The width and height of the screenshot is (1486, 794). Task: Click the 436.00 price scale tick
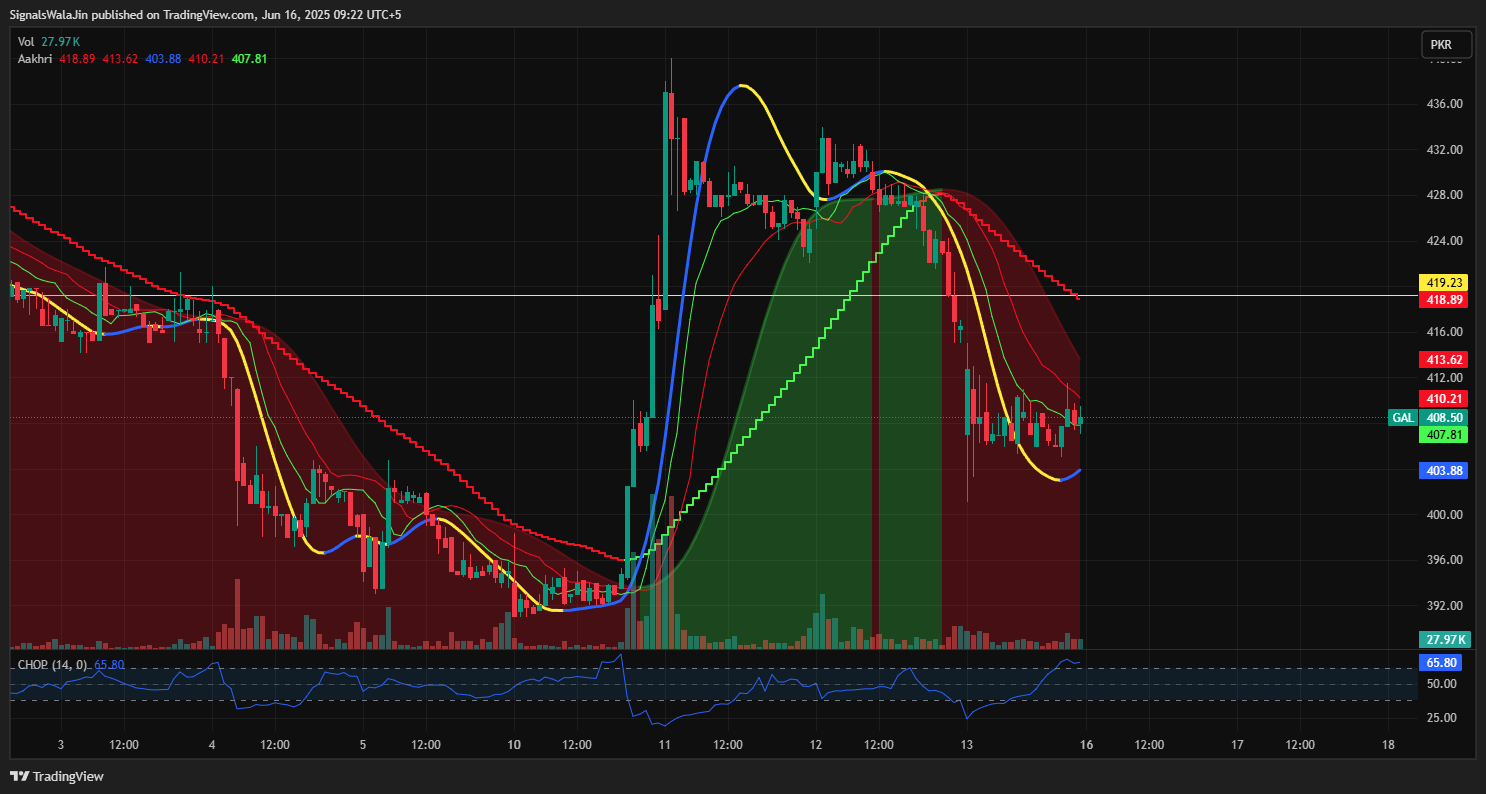coord(1445,104)
